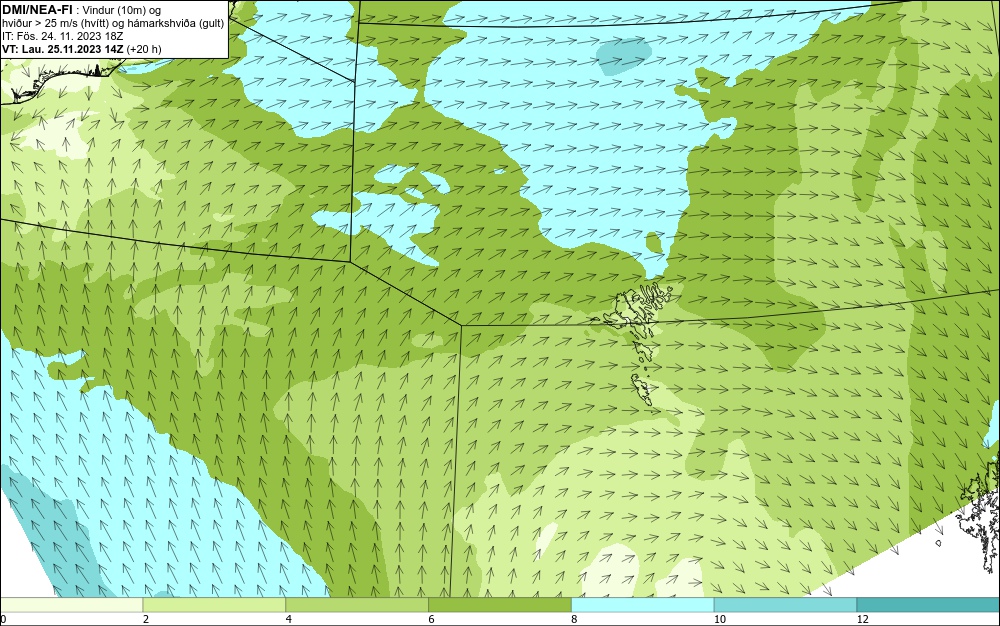Viewport: 1000px width, 626px height.
Task: Click the 4–6 m/s green legend swatch
Action: pyautogui.click(x=357, y=605)
